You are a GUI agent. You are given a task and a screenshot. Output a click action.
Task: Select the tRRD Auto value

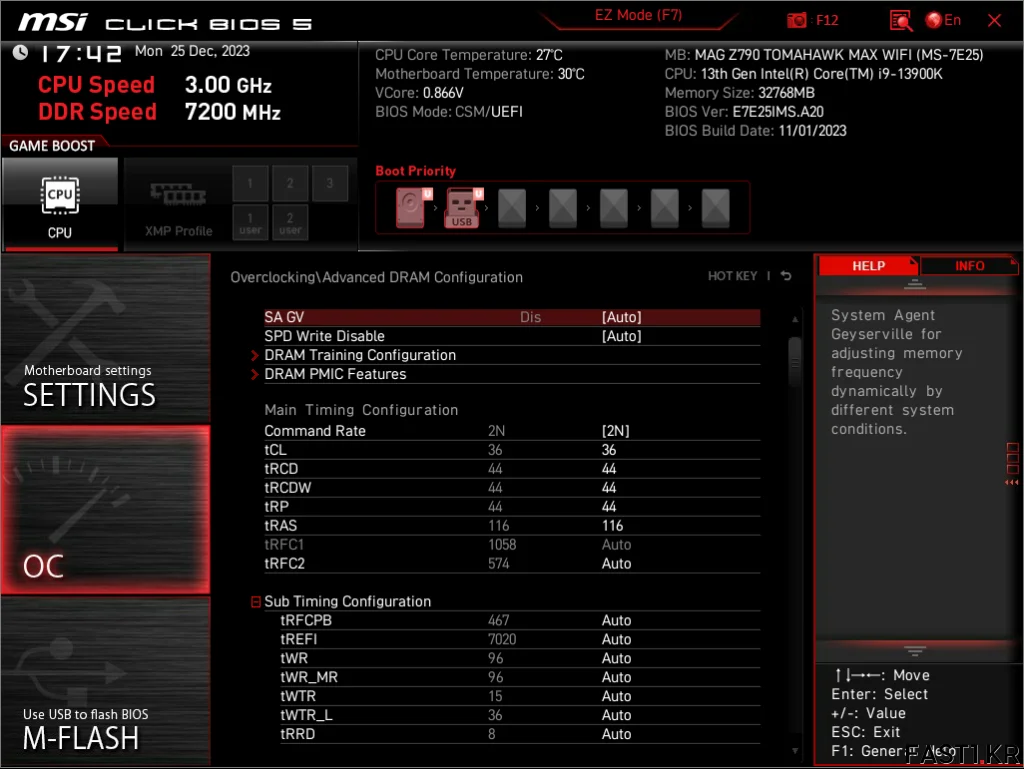616,734
